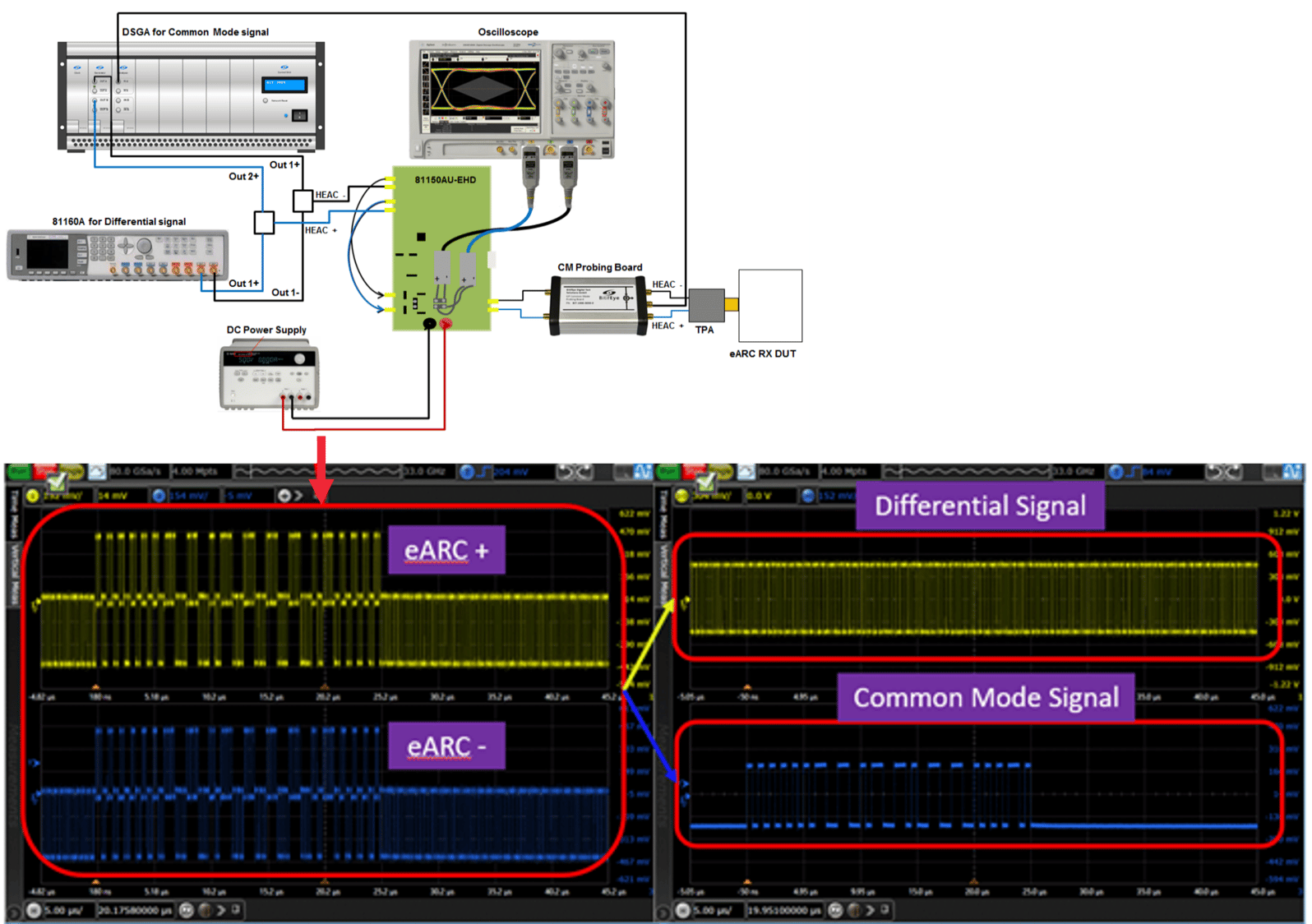Screen dimensions: 1312x924
Task: Click the yellow Single acquisition button on left scope
Action: point(72,471)
